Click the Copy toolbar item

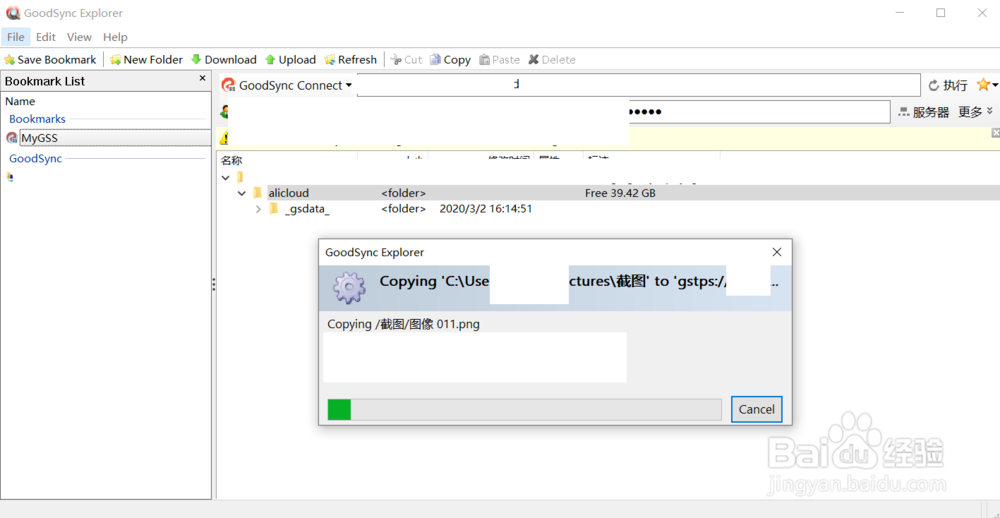(450, 59)
